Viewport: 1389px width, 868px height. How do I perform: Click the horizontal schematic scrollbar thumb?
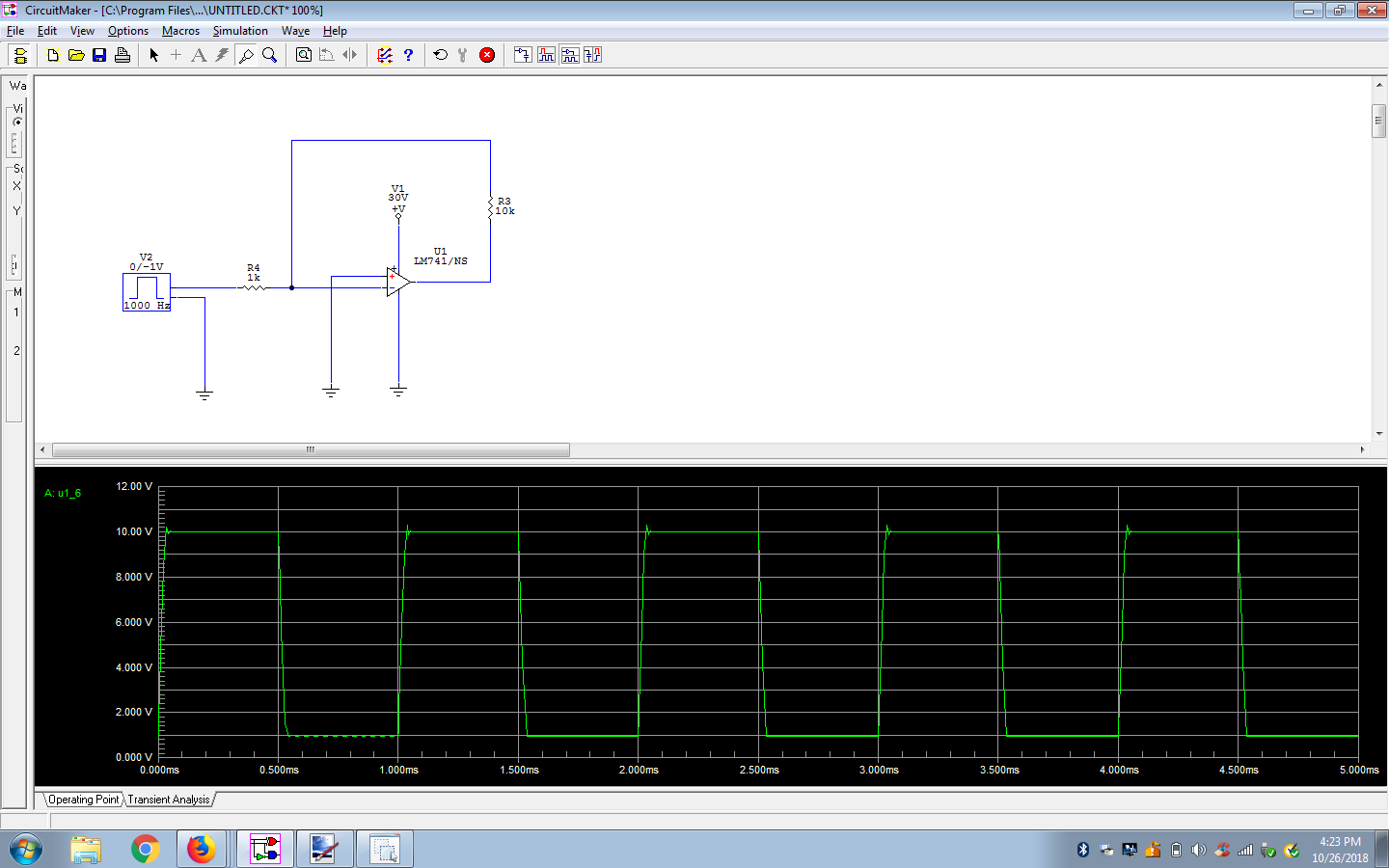311,449
